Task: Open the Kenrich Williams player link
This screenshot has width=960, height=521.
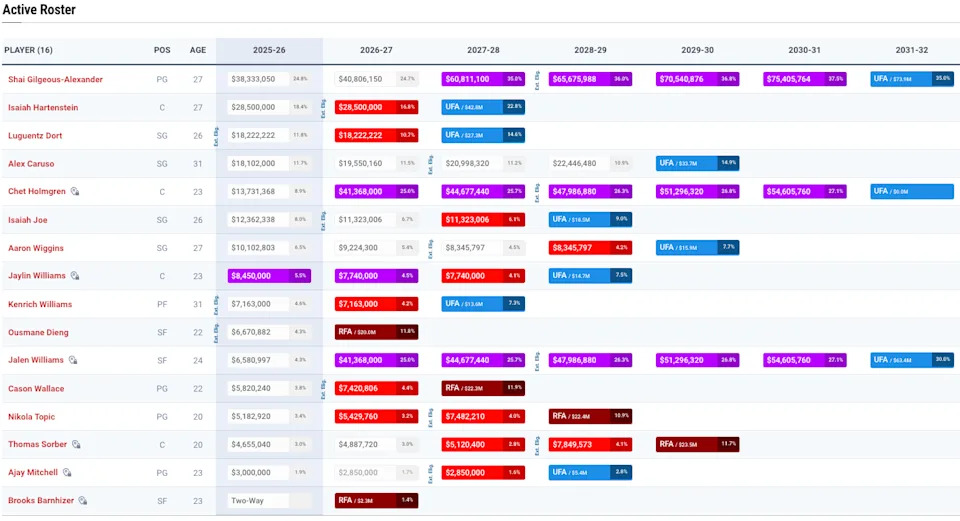Action: point(40,304)
